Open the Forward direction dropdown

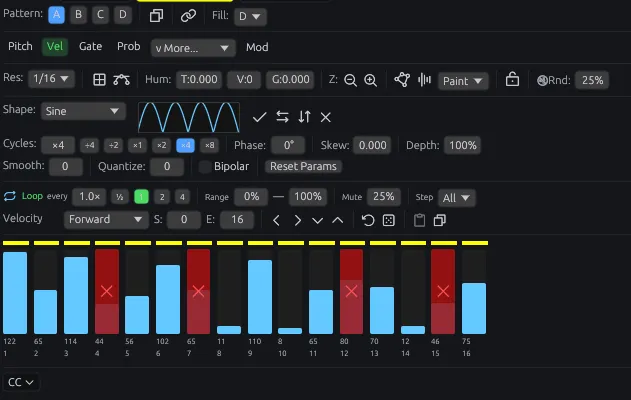[106, 219]
